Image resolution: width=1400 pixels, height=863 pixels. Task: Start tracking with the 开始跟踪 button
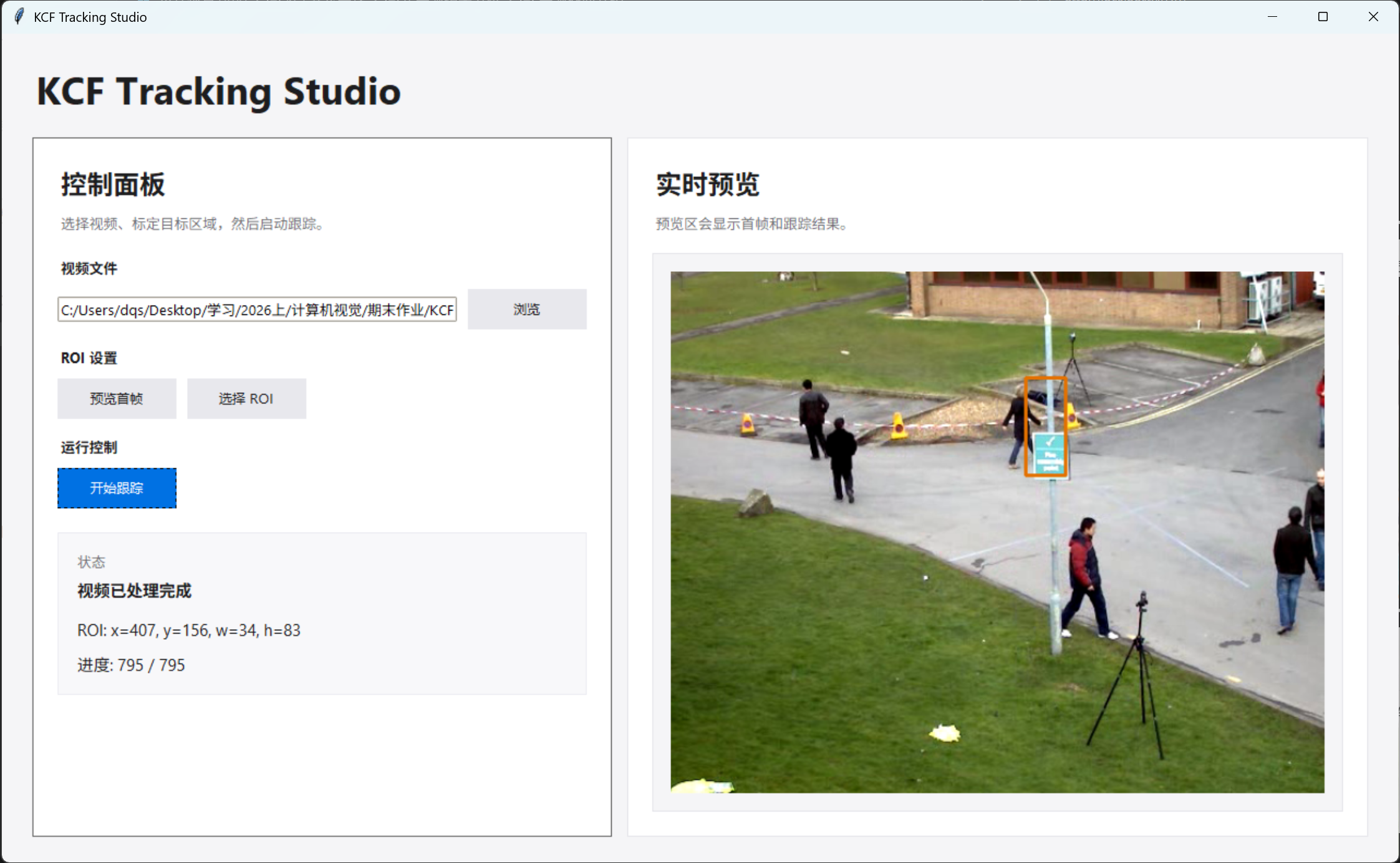[117, 488]
